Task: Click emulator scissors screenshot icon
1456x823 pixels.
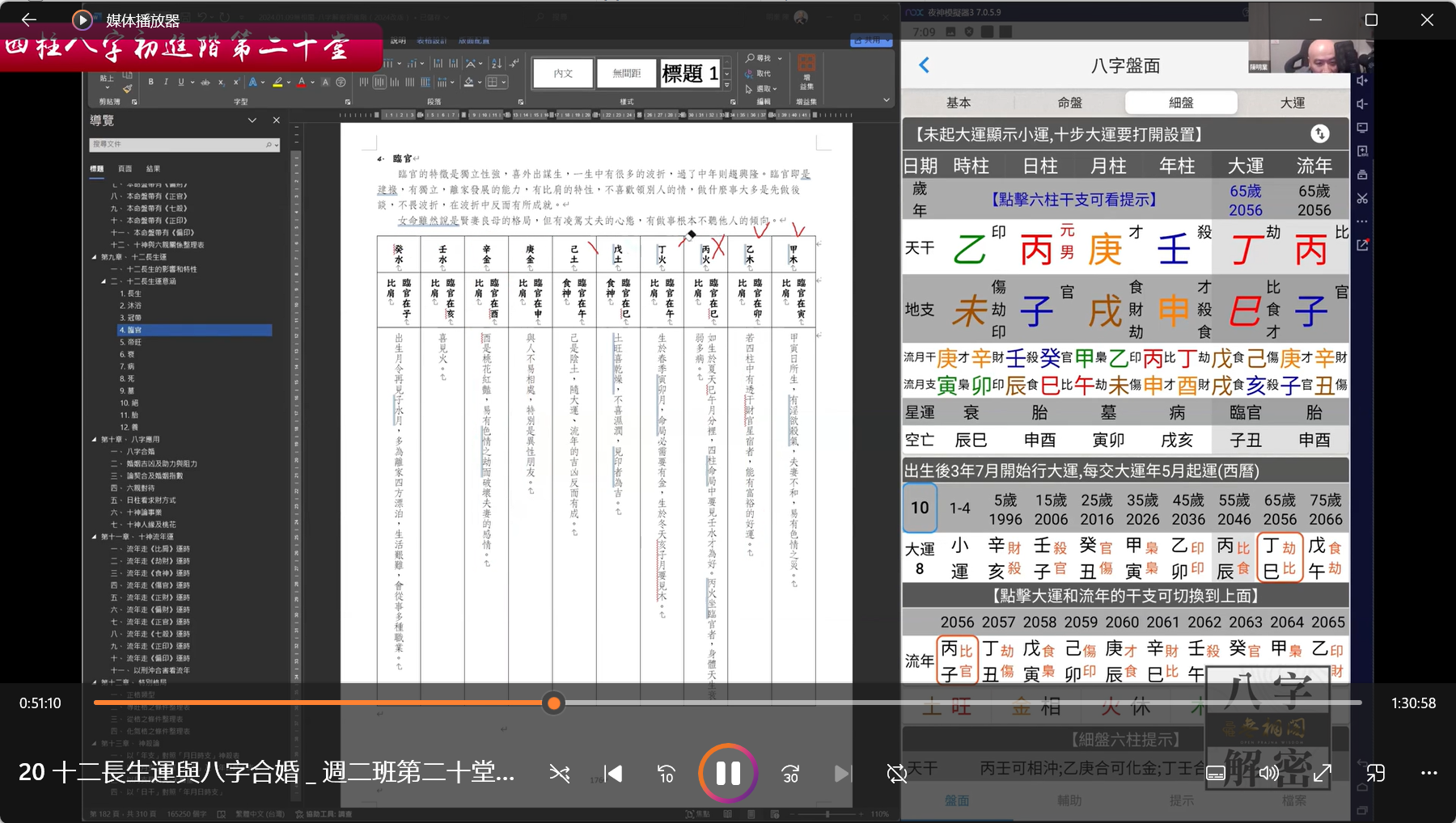Action: tap(1363, 198)
